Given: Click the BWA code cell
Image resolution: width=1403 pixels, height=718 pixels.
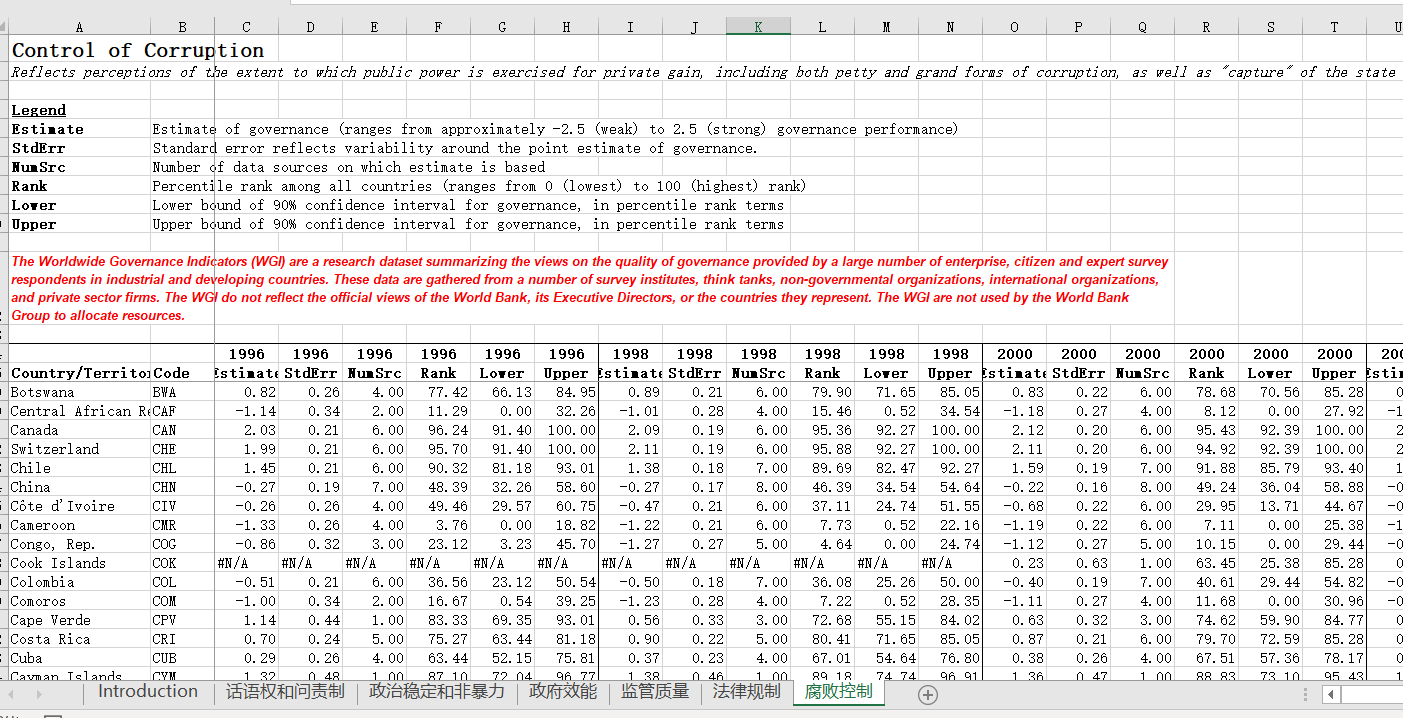Looking at the screenshot, I should (183, 392).
